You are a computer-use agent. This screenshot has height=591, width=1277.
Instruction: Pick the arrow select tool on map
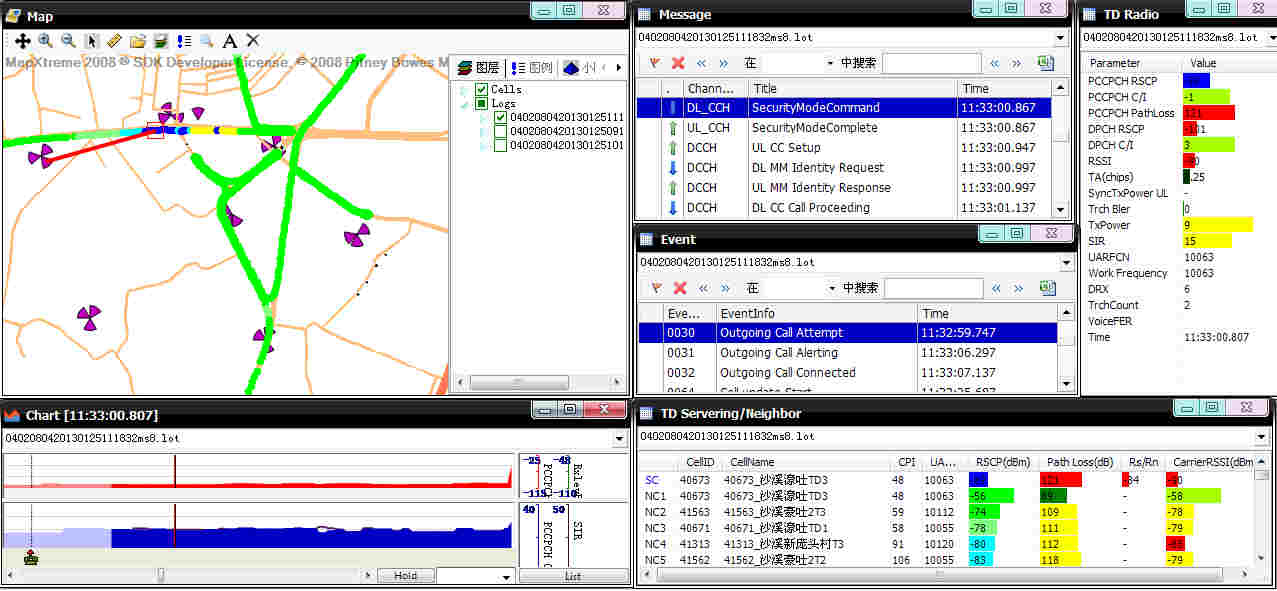tap(92, 41)
